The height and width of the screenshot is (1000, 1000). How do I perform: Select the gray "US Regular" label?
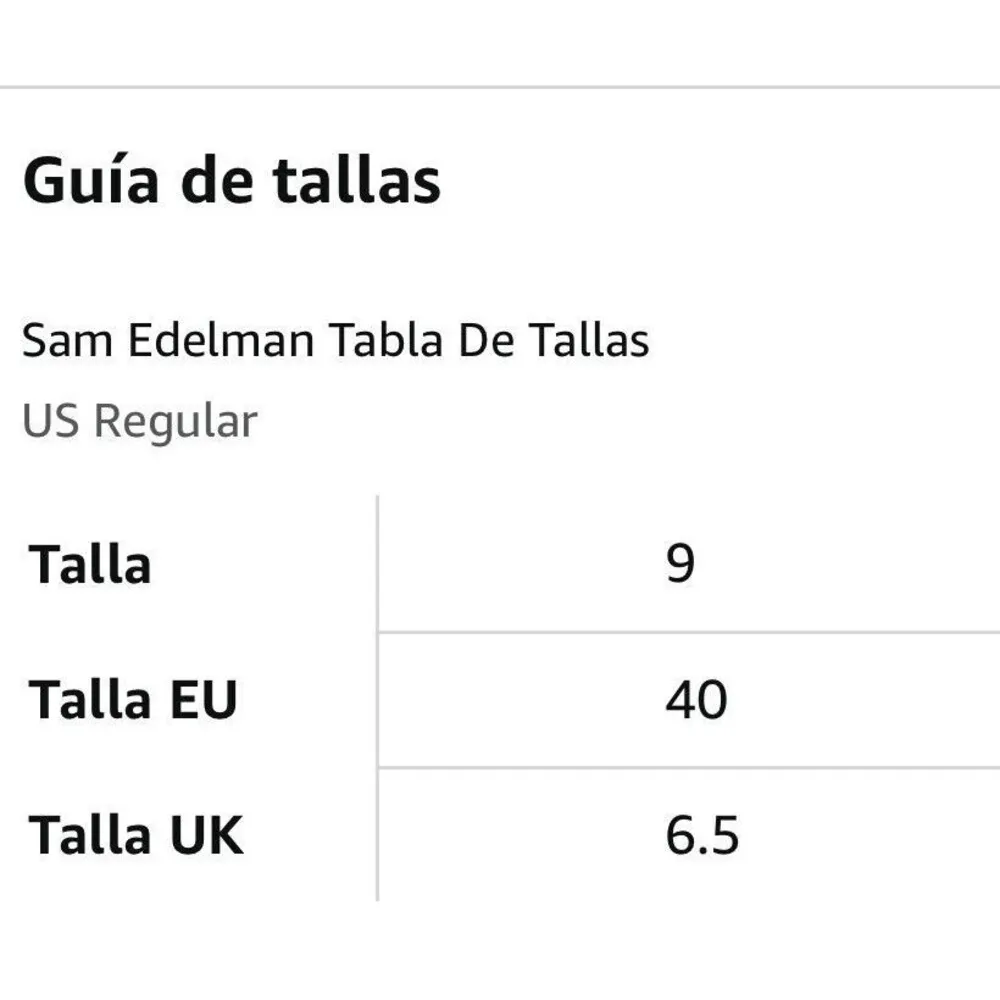click(x=139, y=421)
